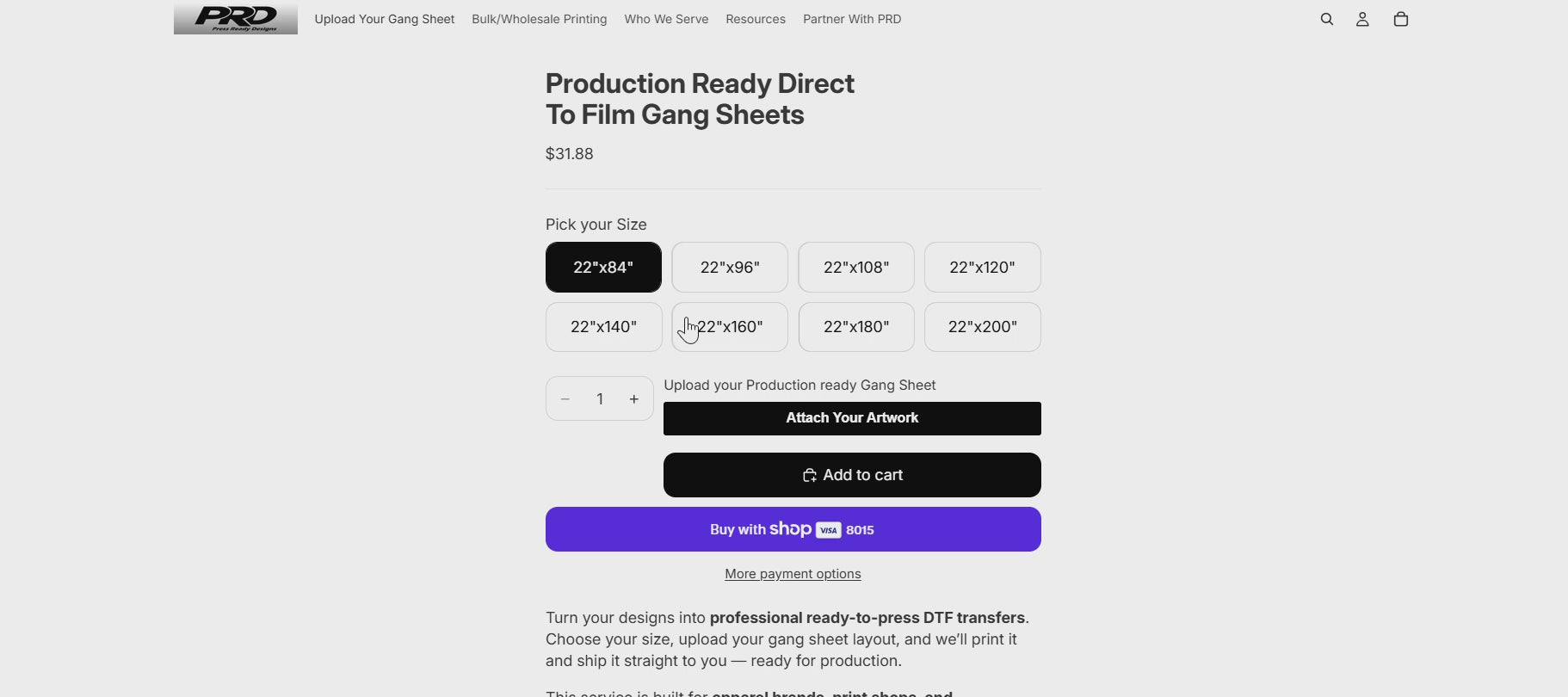Click the PRD logo
1568x697 pixels.
(x=236, y=18)
